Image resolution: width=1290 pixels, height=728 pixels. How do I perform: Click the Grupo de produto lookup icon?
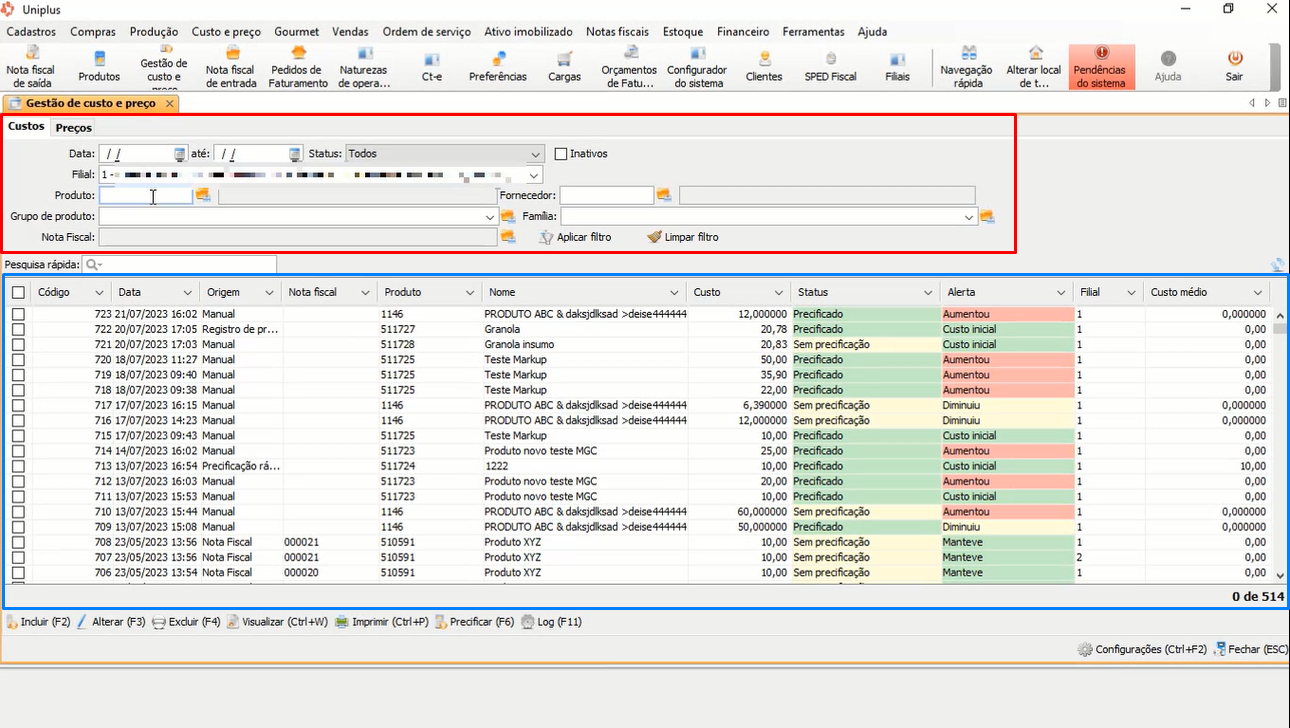(508, 216)
